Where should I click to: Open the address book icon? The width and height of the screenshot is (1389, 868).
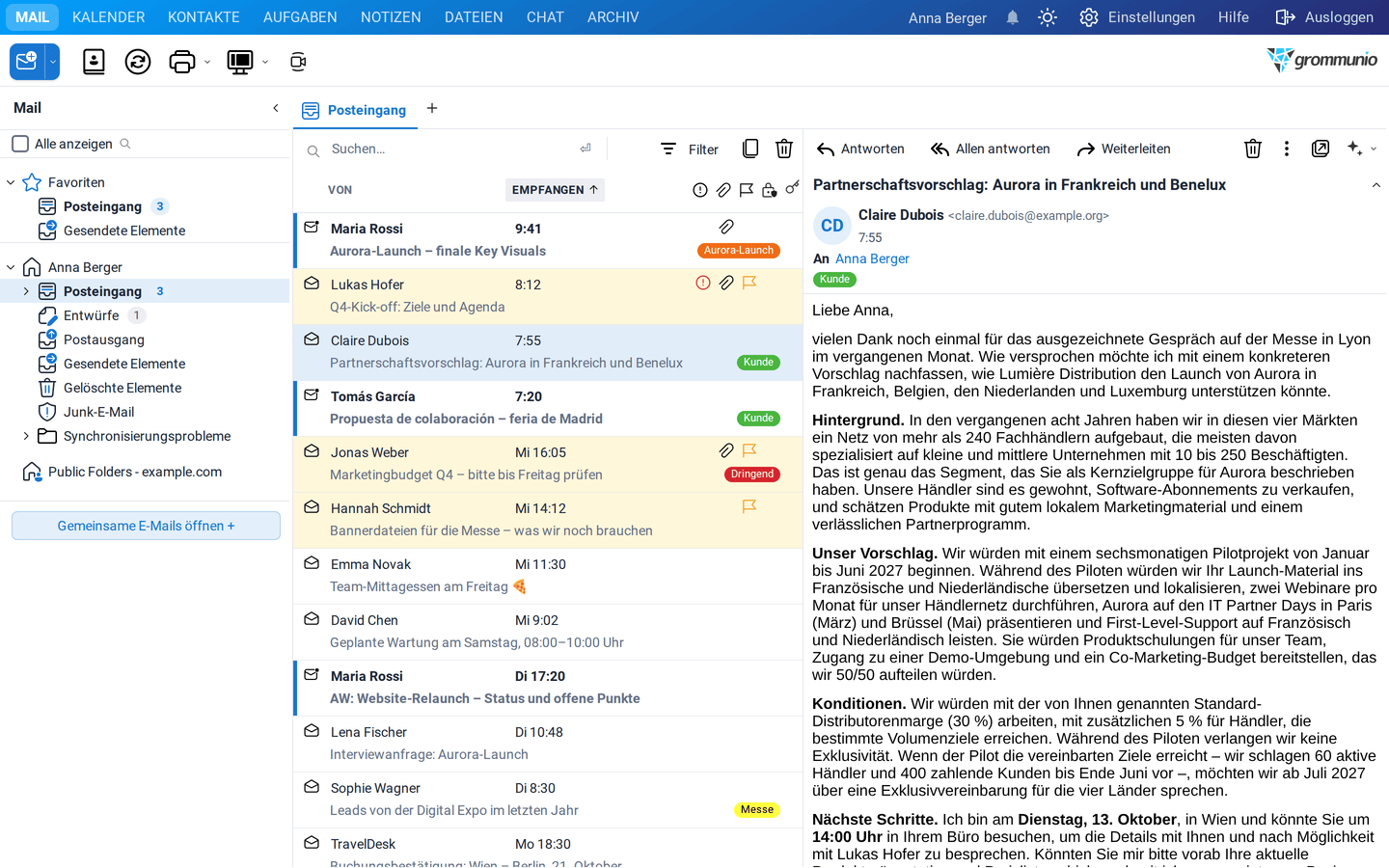click(94, 62)
